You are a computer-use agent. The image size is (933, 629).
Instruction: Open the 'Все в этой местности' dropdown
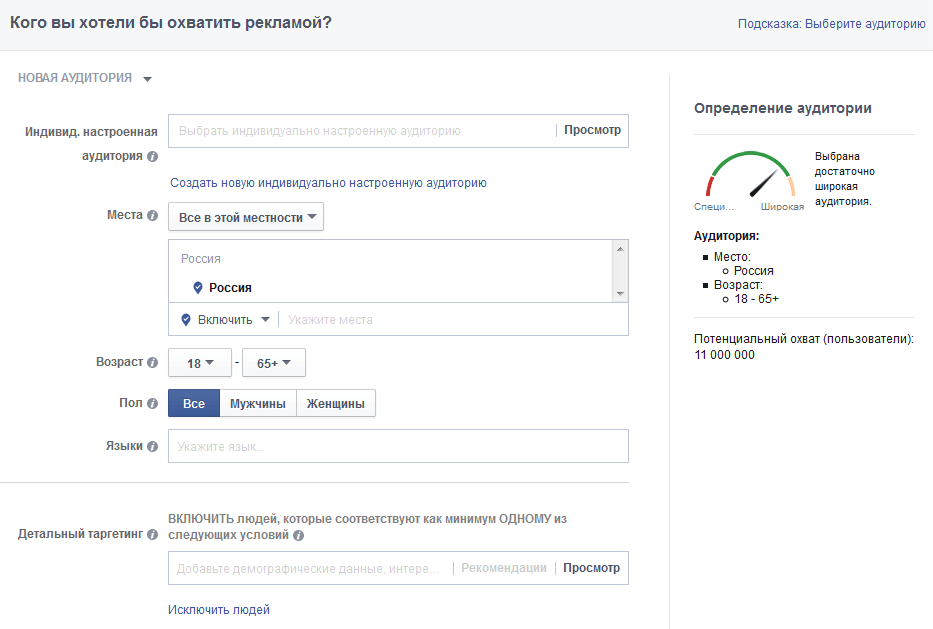[x=246, y=217]
